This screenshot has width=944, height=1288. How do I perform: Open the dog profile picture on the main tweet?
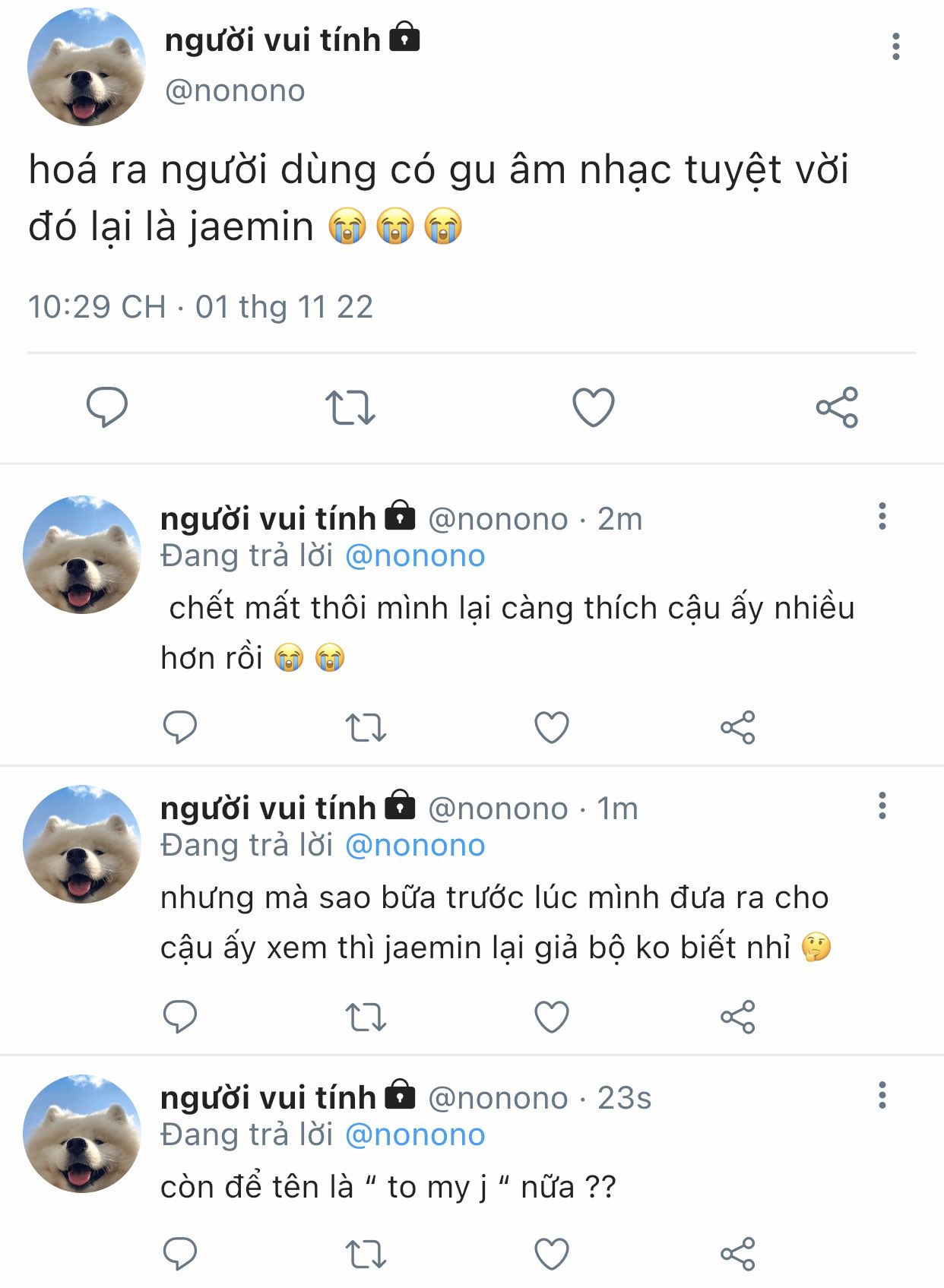coord(86,67)
